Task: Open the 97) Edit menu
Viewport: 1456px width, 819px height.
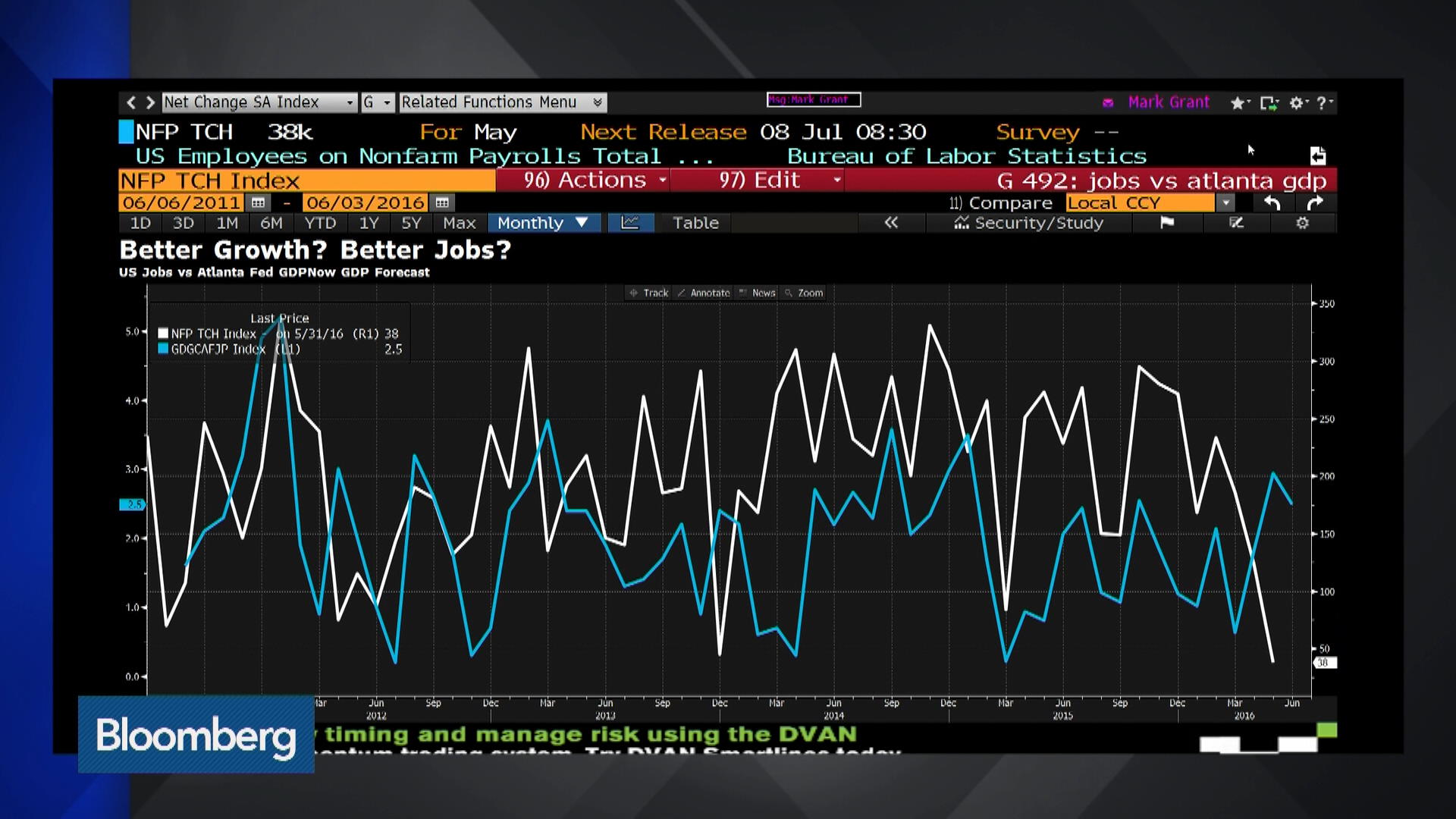Action: (758, 180)
